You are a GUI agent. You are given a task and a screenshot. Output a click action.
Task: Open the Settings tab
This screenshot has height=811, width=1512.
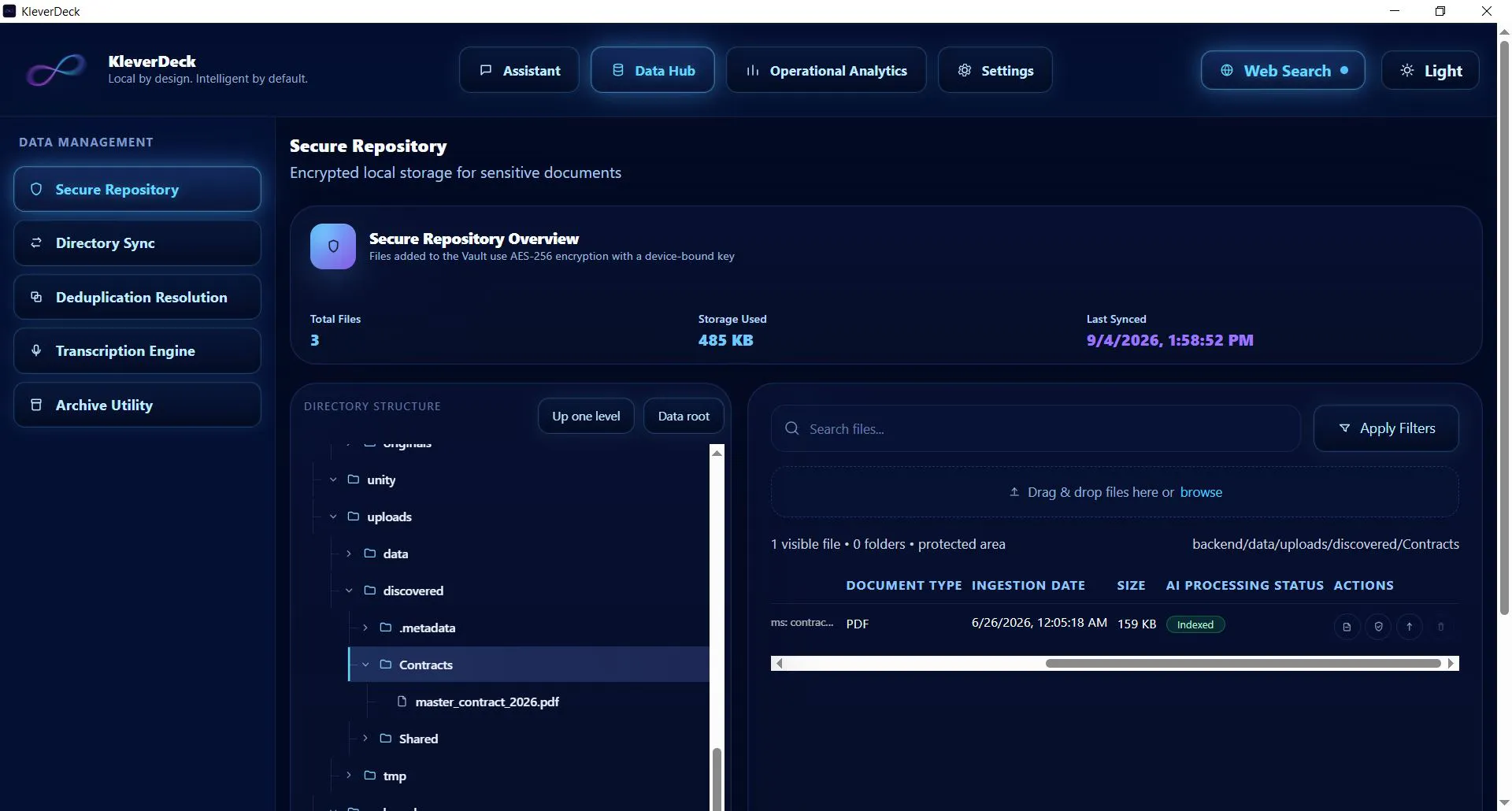[995, 70]
